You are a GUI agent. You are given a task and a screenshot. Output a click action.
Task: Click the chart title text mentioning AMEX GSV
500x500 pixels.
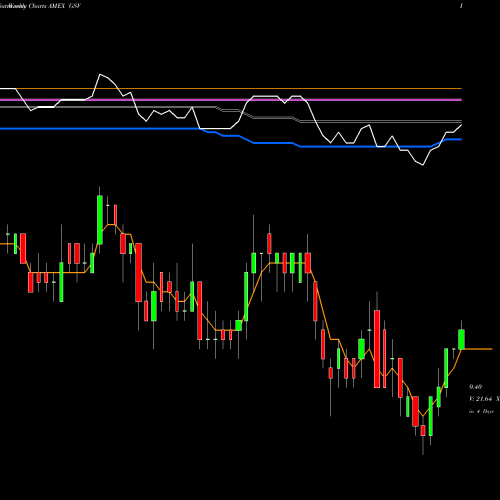(x=40, y=6)
